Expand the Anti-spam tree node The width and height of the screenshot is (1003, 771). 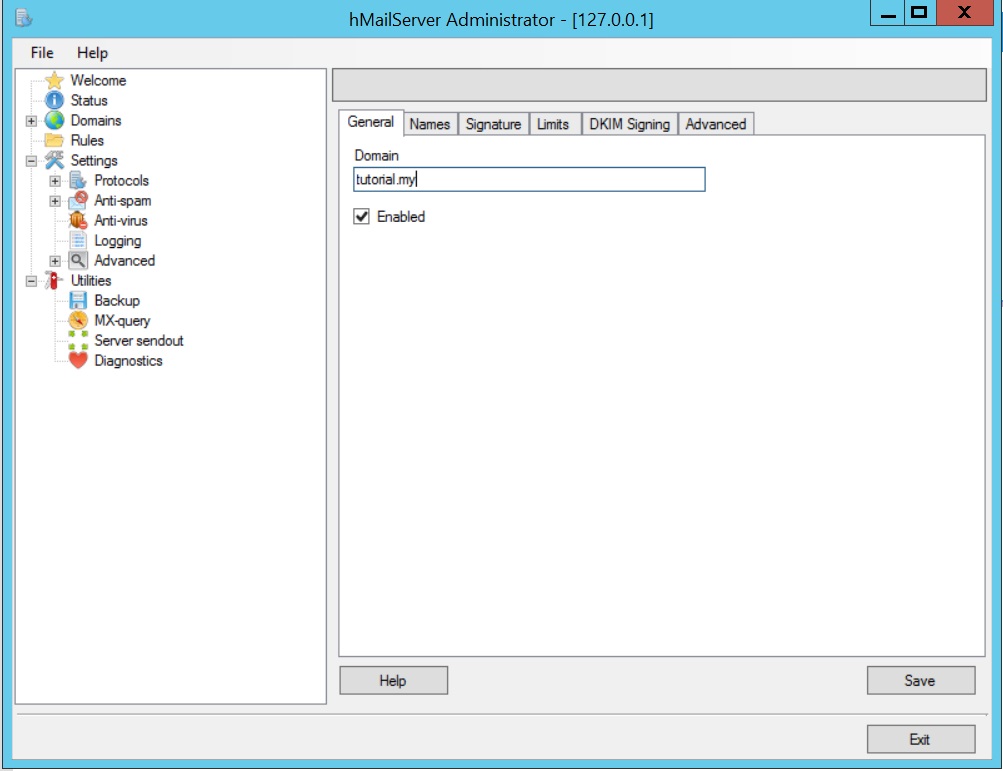pyautogui.click(x=55, y=201)
